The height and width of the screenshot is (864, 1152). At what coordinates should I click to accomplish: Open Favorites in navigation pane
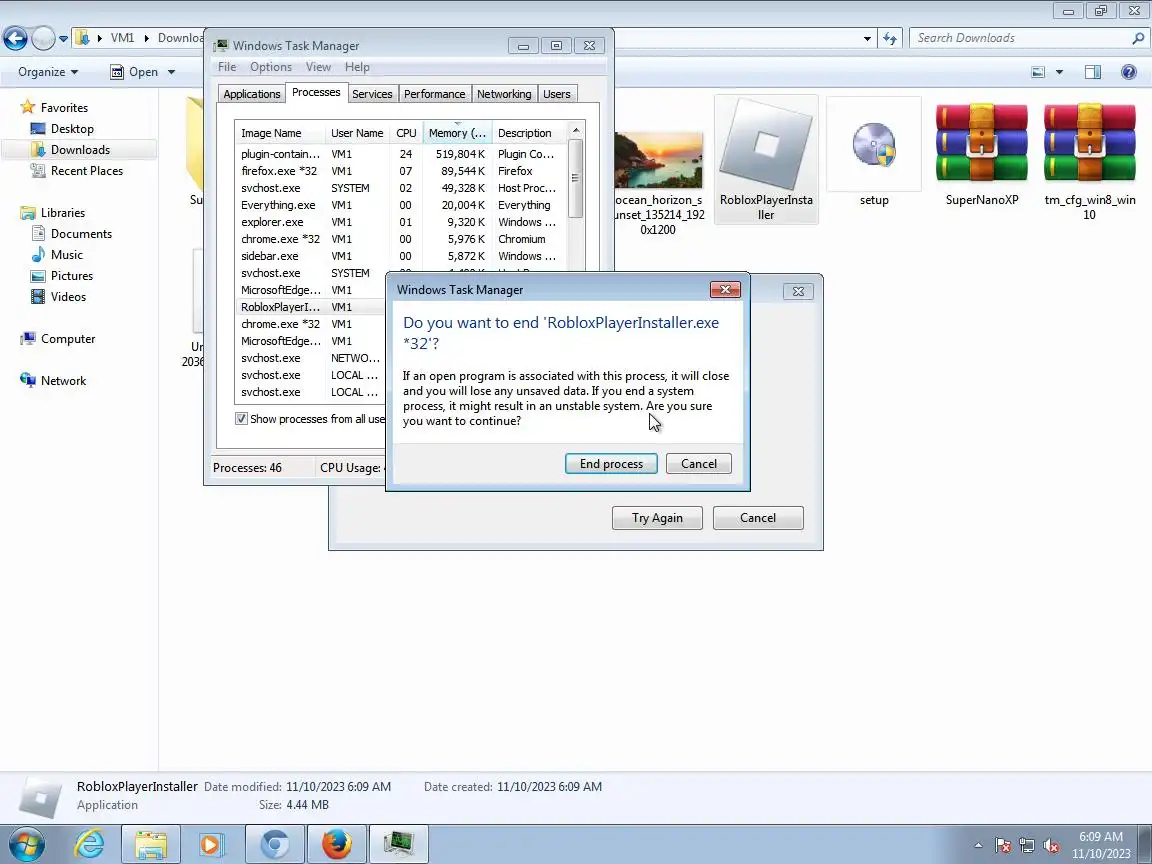[64, 107]
